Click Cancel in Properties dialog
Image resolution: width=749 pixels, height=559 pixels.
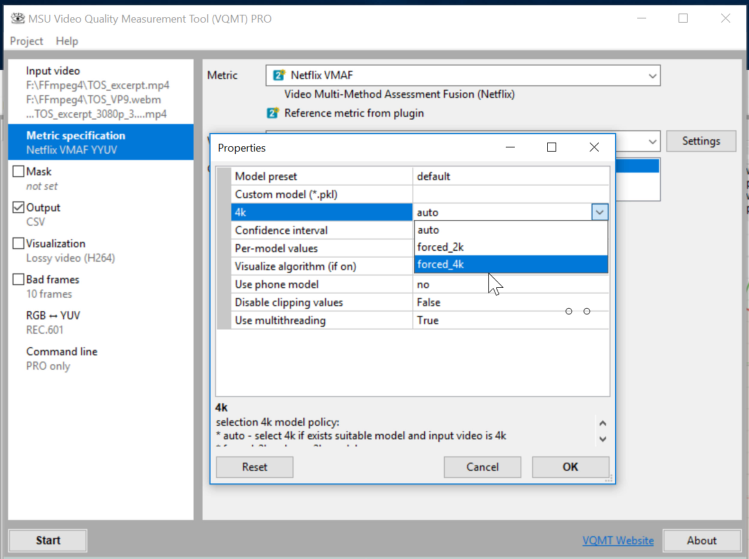click(x=482, y=467)
